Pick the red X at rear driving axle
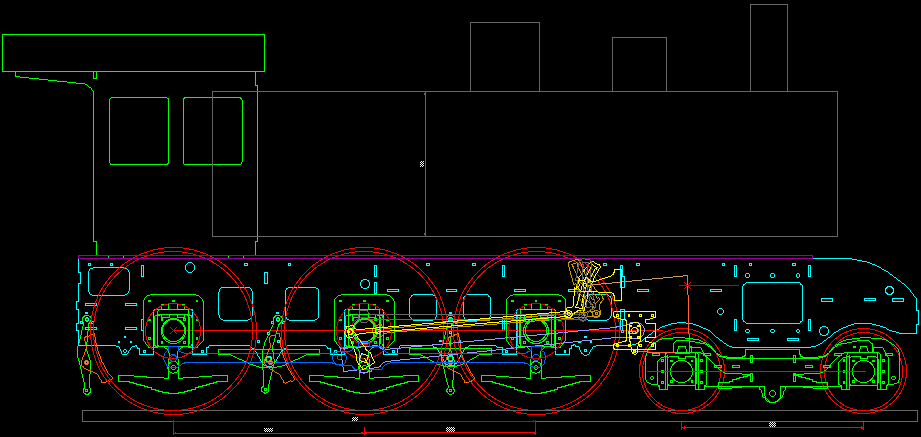 171,328
